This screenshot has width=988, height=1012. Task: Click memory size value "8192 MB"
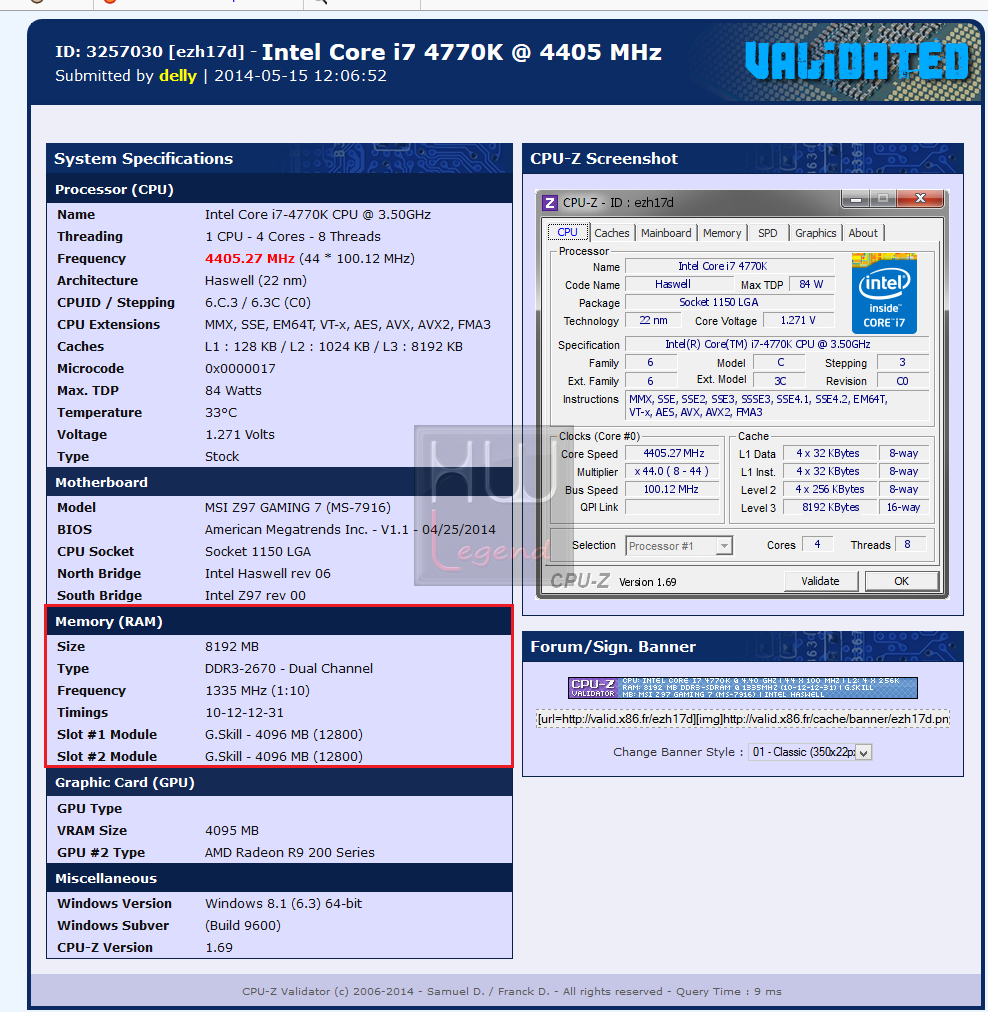coord(232,646)
